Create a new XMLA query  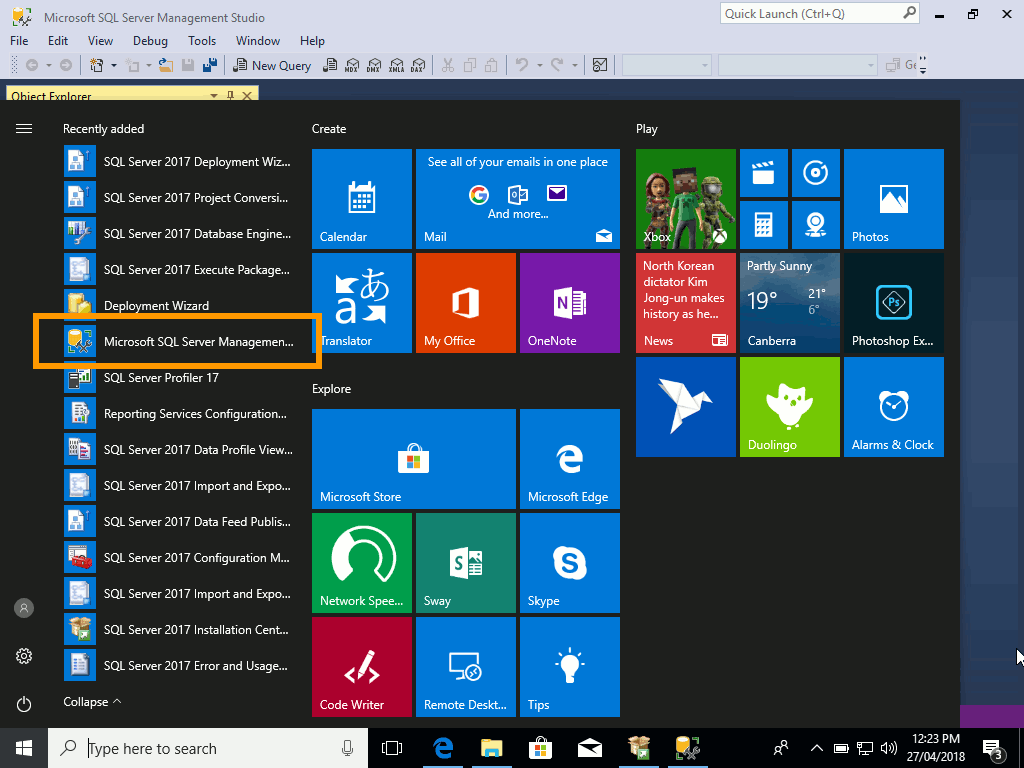(395, 65)
